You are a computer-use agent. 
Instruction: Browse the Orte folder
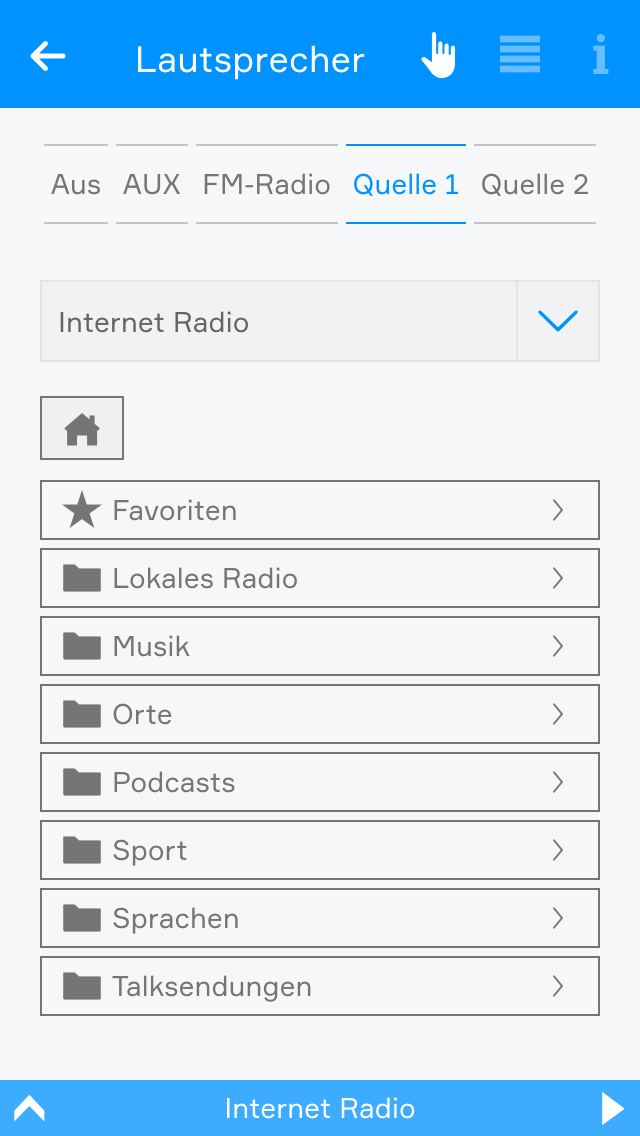[320, 714]
